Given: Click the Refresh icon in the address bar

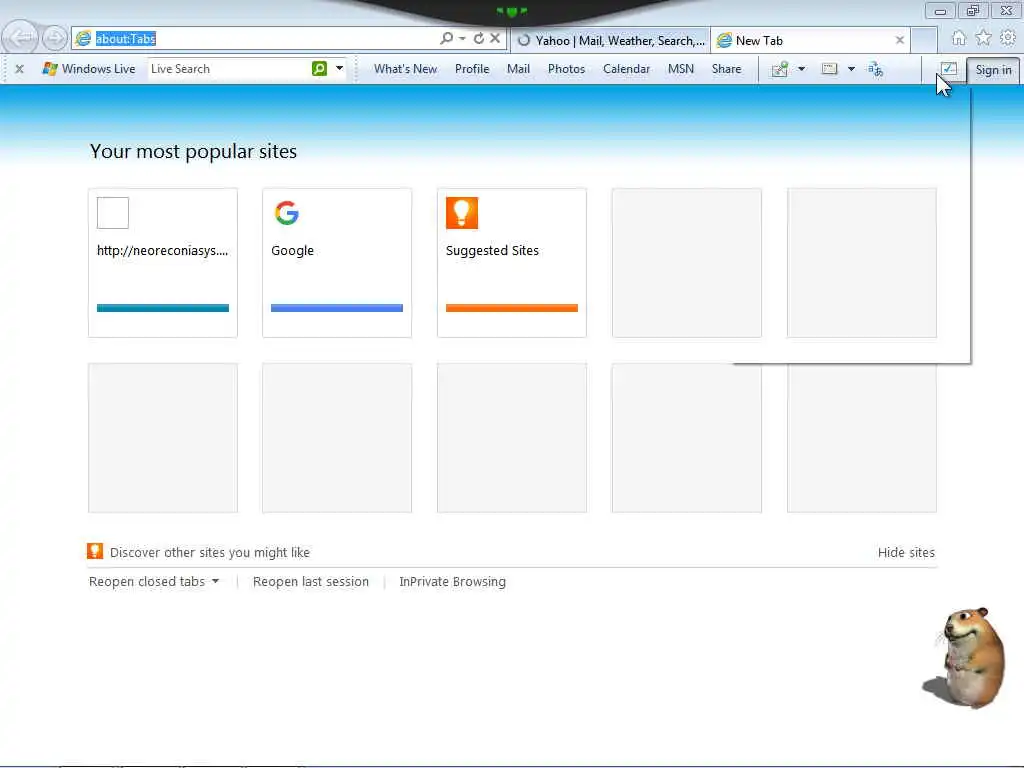Looking at the screenshot, I should 479,39.
